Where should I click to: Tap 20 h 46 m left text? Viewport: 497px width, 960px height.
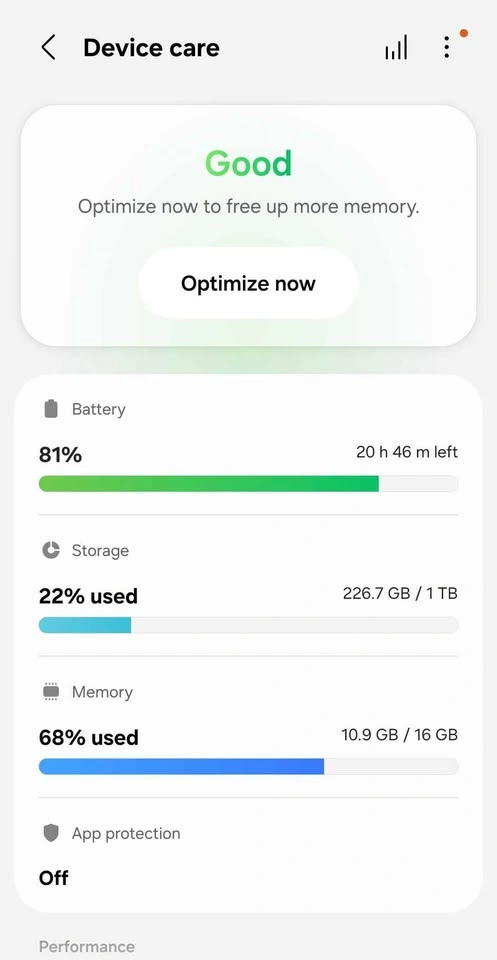(407, 452)
